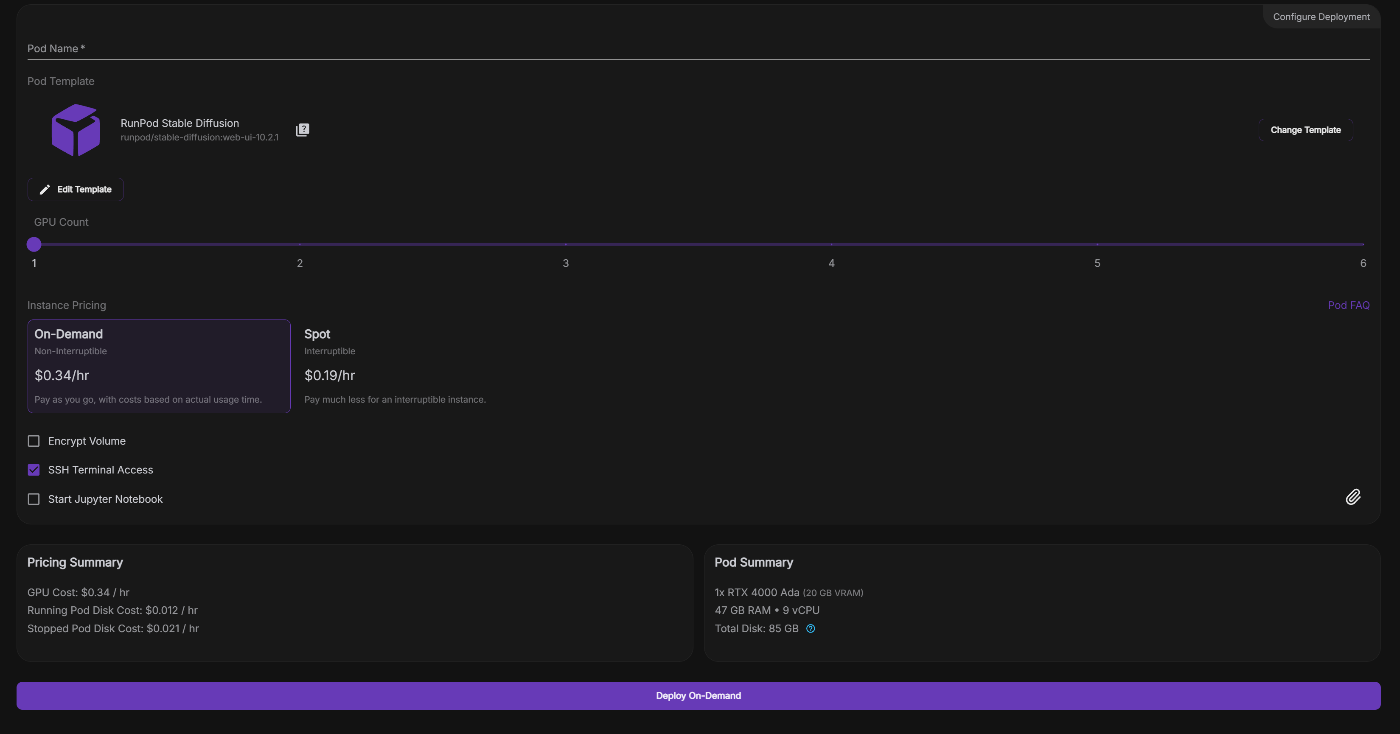
Task: Click the paperclip attachment icon
Action: click(1353, 497)
